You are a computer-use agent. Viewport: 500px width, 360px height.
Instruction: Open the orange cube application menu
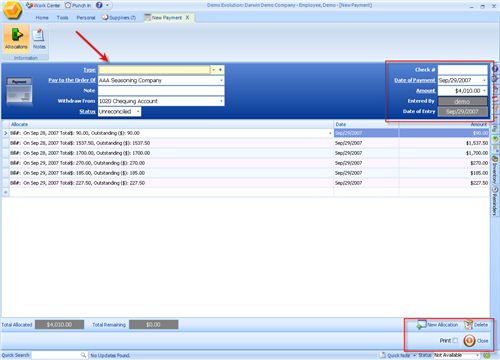(12, 10)
